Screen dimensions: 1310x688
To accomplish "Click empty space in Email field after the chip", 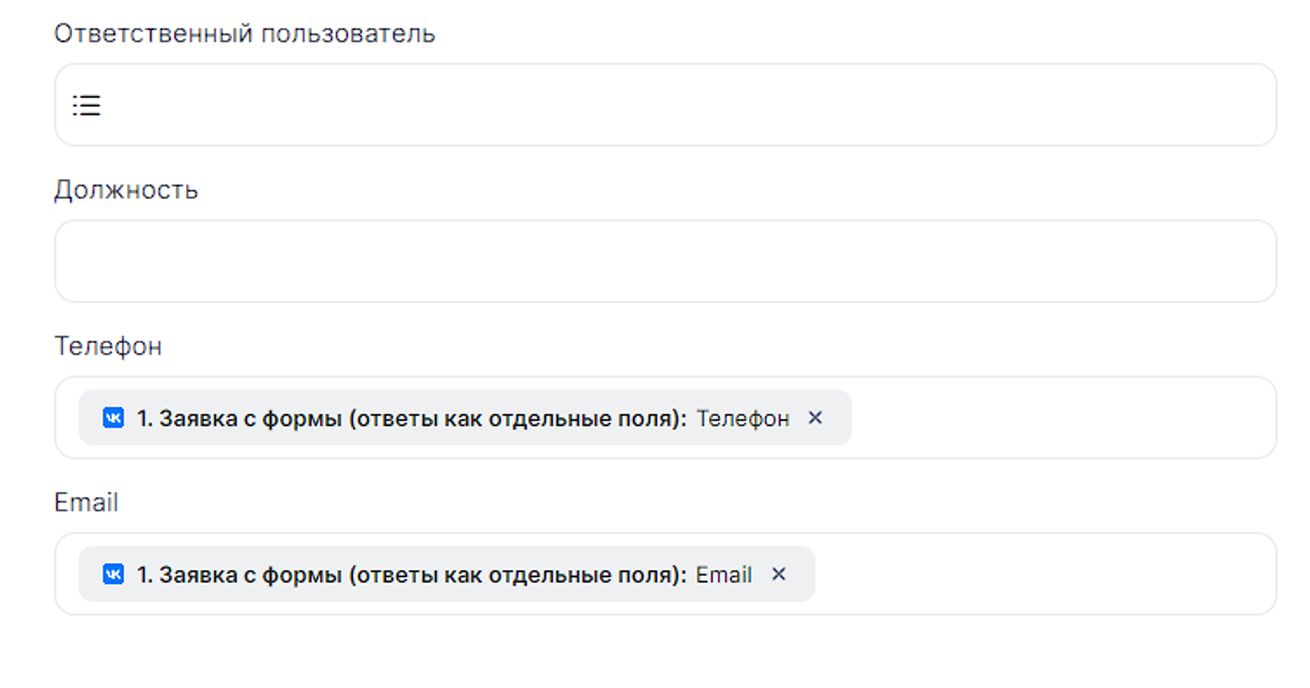I will 1040,574.
